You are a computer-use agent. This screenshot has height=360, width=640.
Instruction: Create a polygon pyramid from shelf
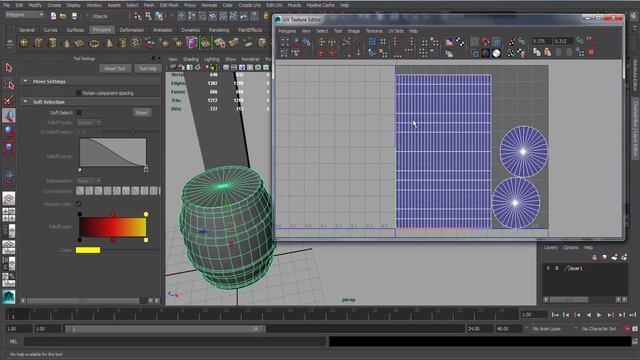[109, 42]
